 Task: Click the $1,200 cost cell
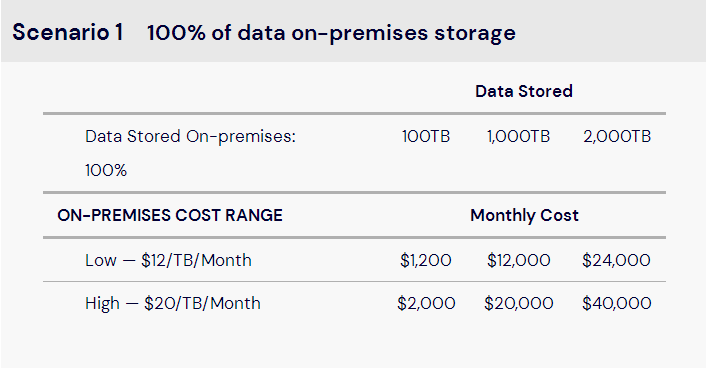(x=425, y=260)
